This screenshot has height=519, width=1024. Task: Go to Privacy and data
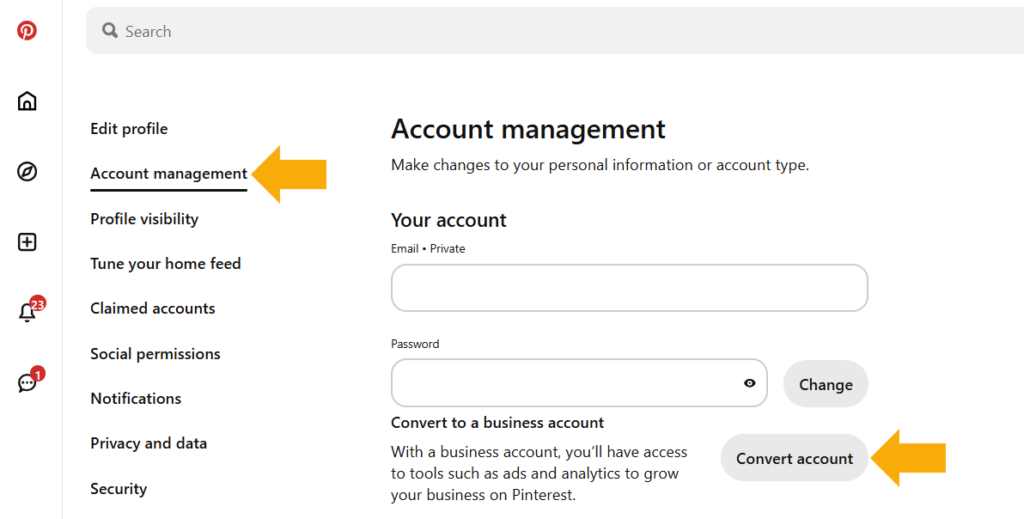149,443
